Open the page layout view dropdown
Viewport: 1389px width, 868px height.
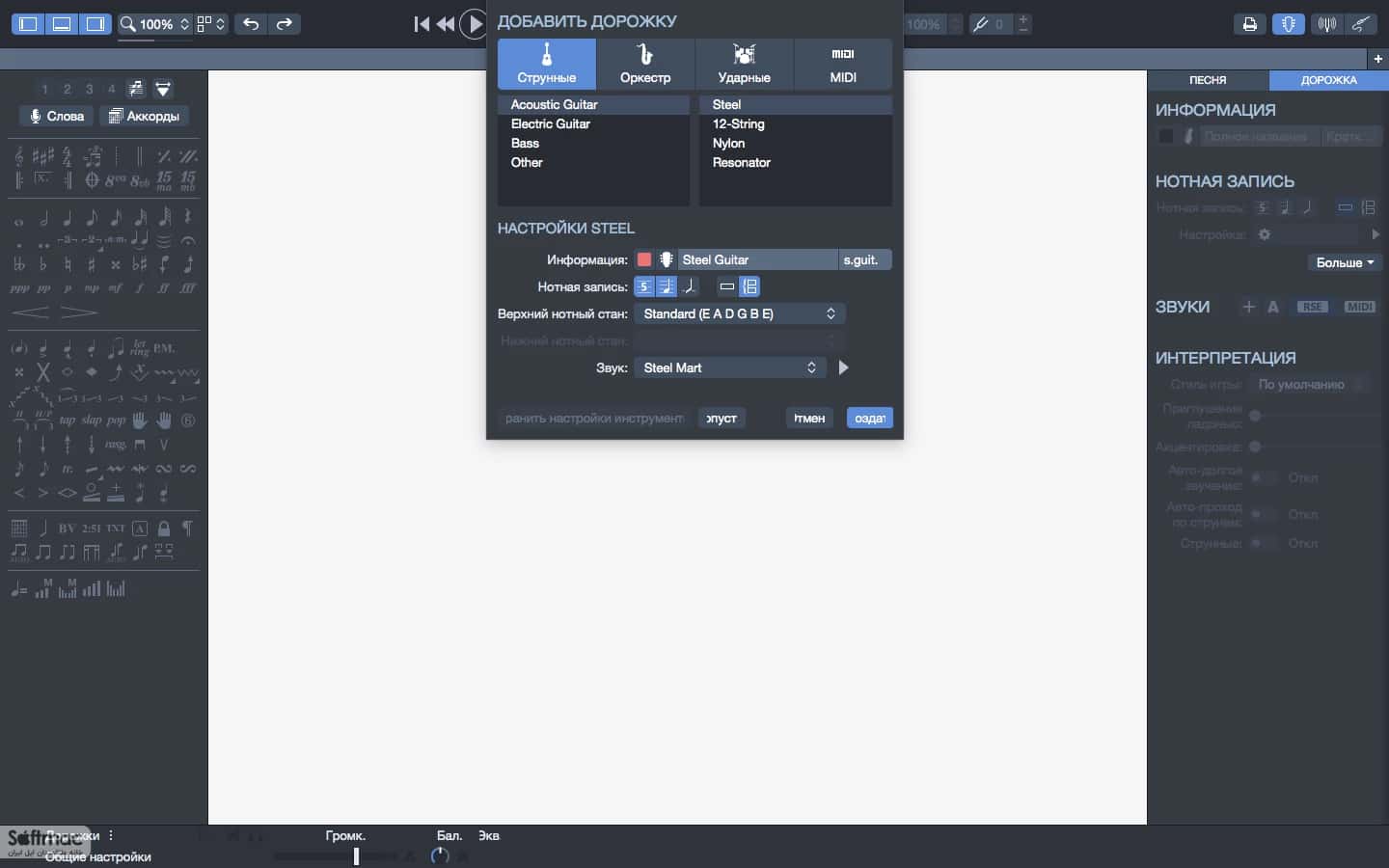tap(211, 24)
